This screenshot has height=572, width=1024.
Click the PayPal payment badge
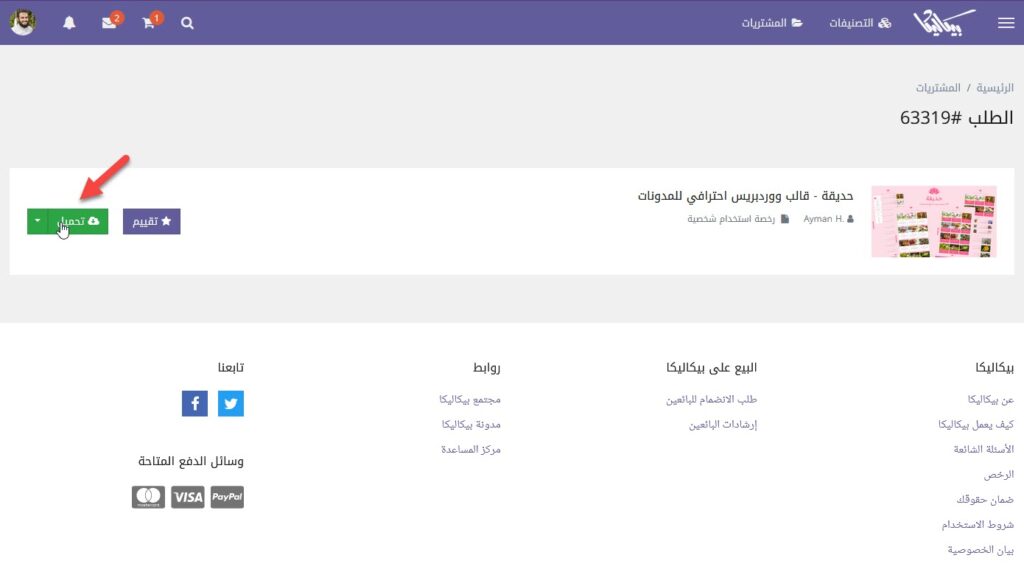[x=227, y=497]
